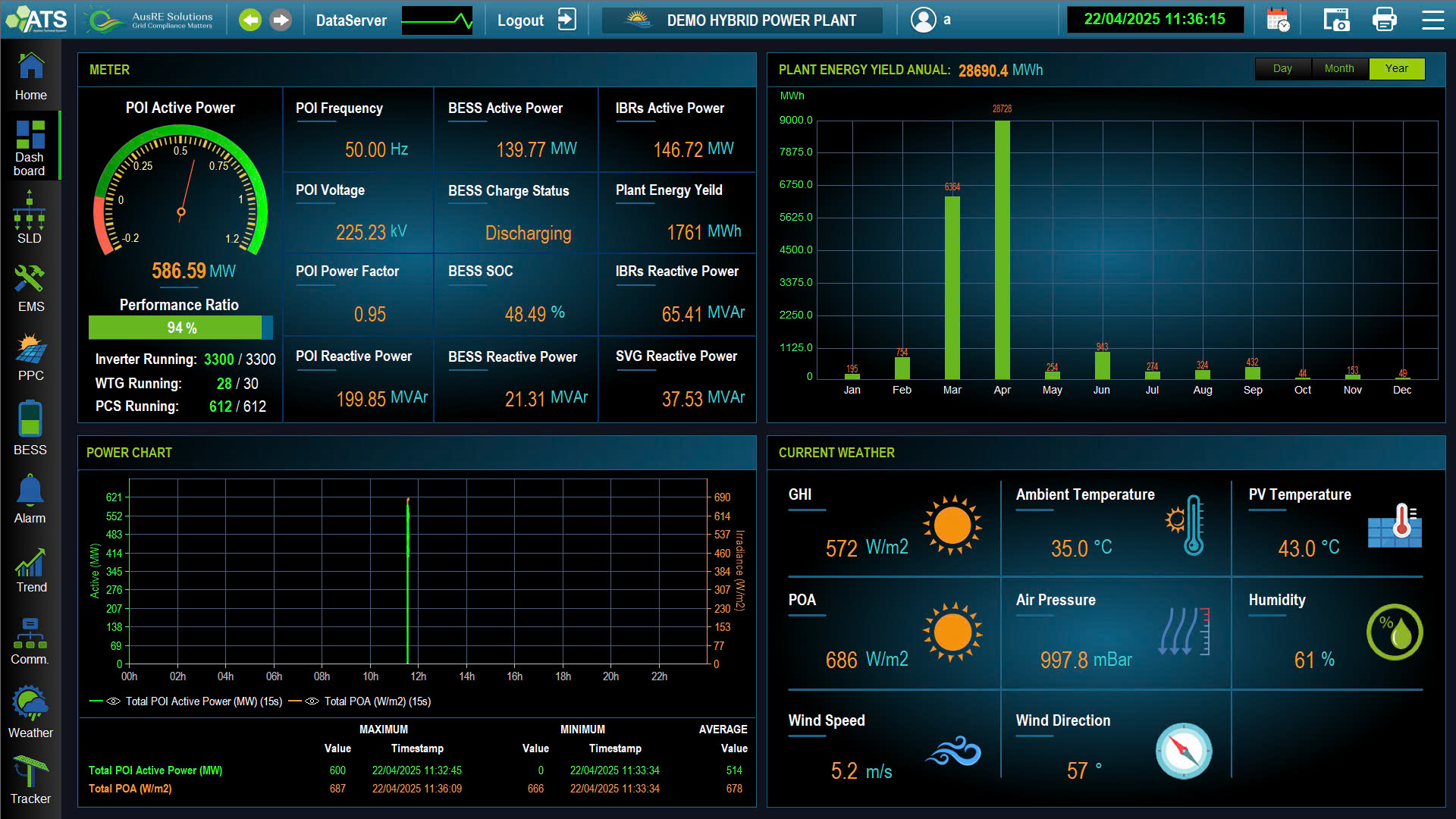1456x819 pixels.
Task: Click the date and time display
Action: (x=1154, y=20)
